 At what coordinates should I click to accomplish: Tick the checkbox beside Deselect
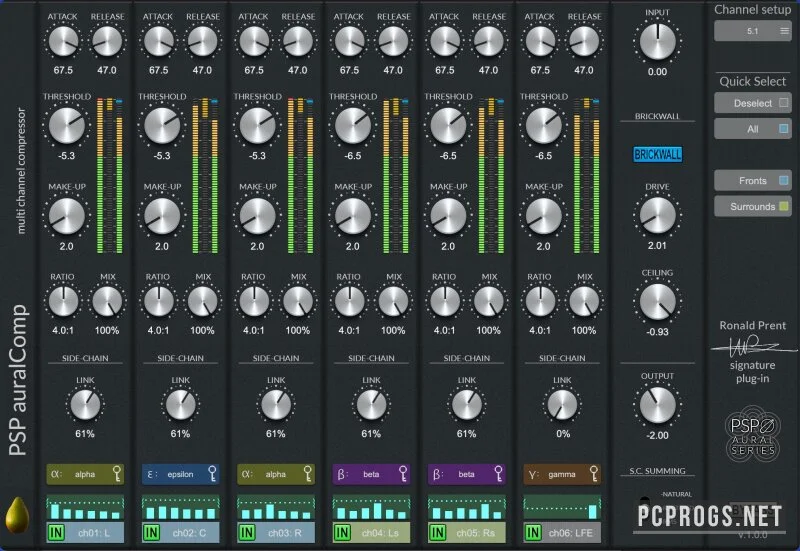(784, 103)
